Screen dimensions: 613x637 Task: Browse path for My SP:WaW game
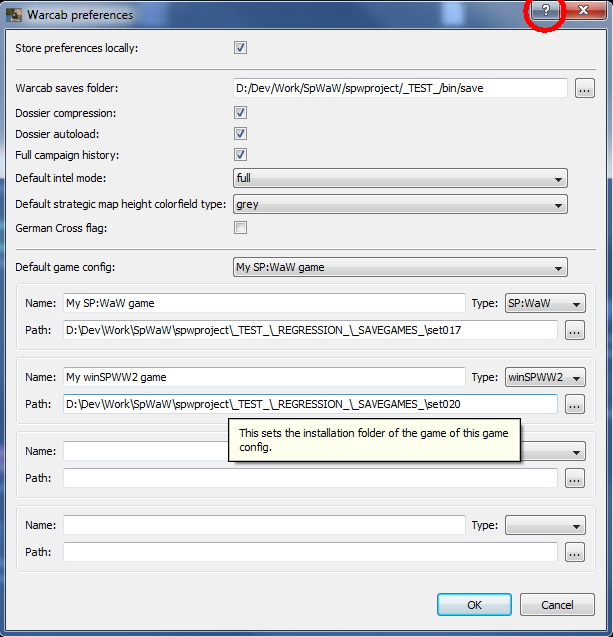(574, 330)
